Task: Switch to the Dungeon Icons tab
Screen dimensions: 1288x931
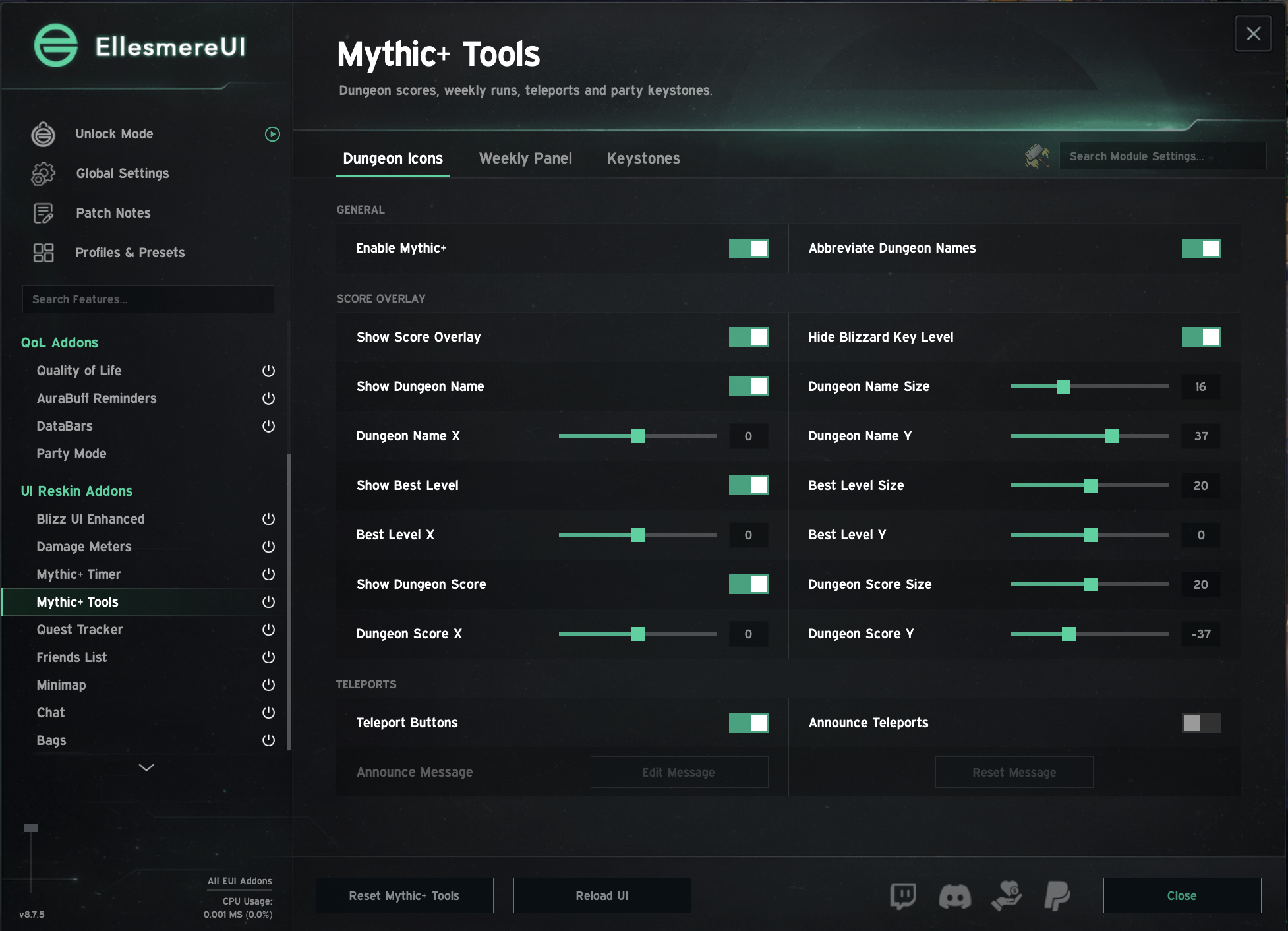Action: 393,159
